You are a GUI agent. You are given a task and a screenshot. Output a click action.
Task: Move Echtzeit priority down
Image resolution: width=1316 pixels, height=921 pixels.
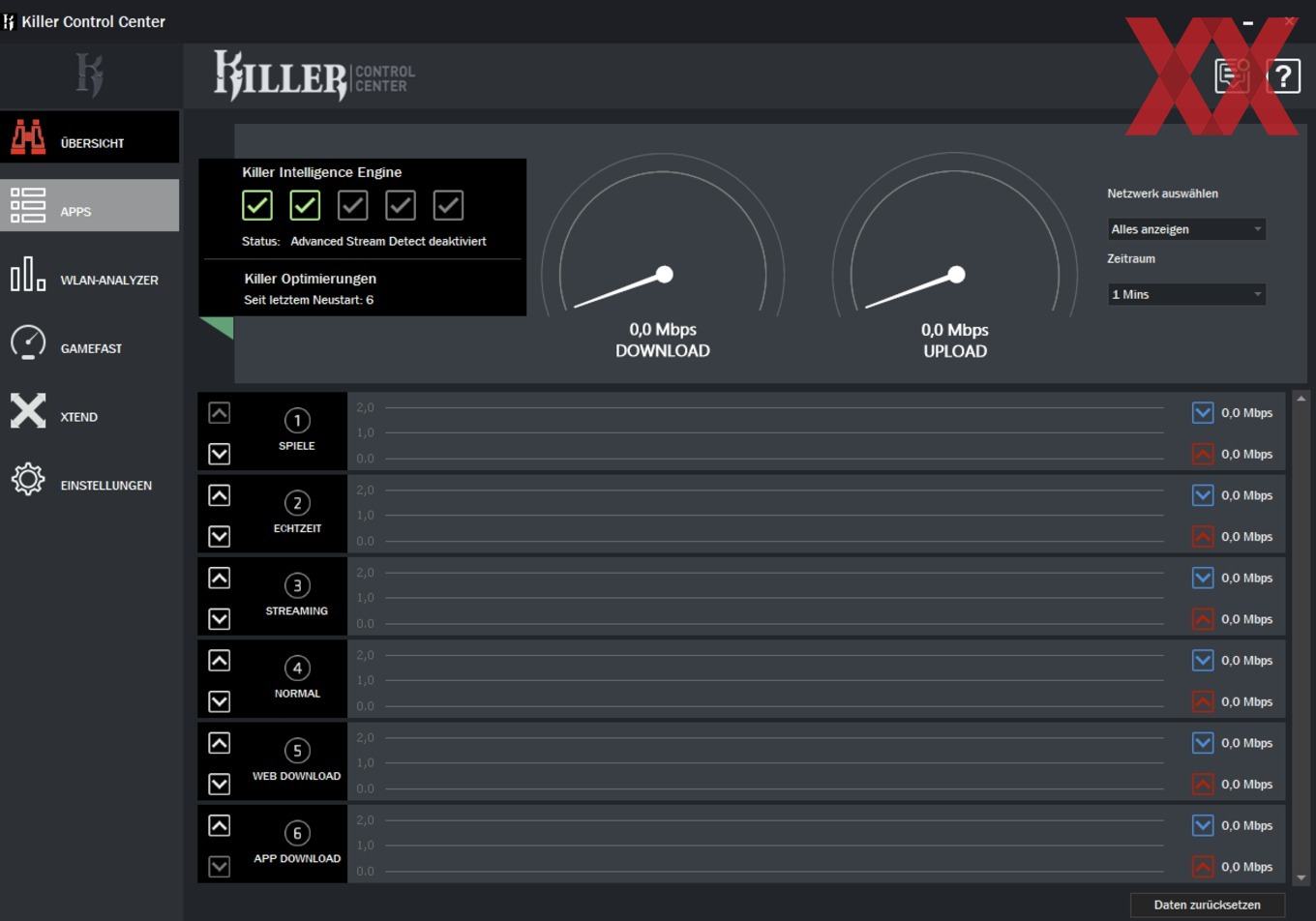click(x=220, y=536)
